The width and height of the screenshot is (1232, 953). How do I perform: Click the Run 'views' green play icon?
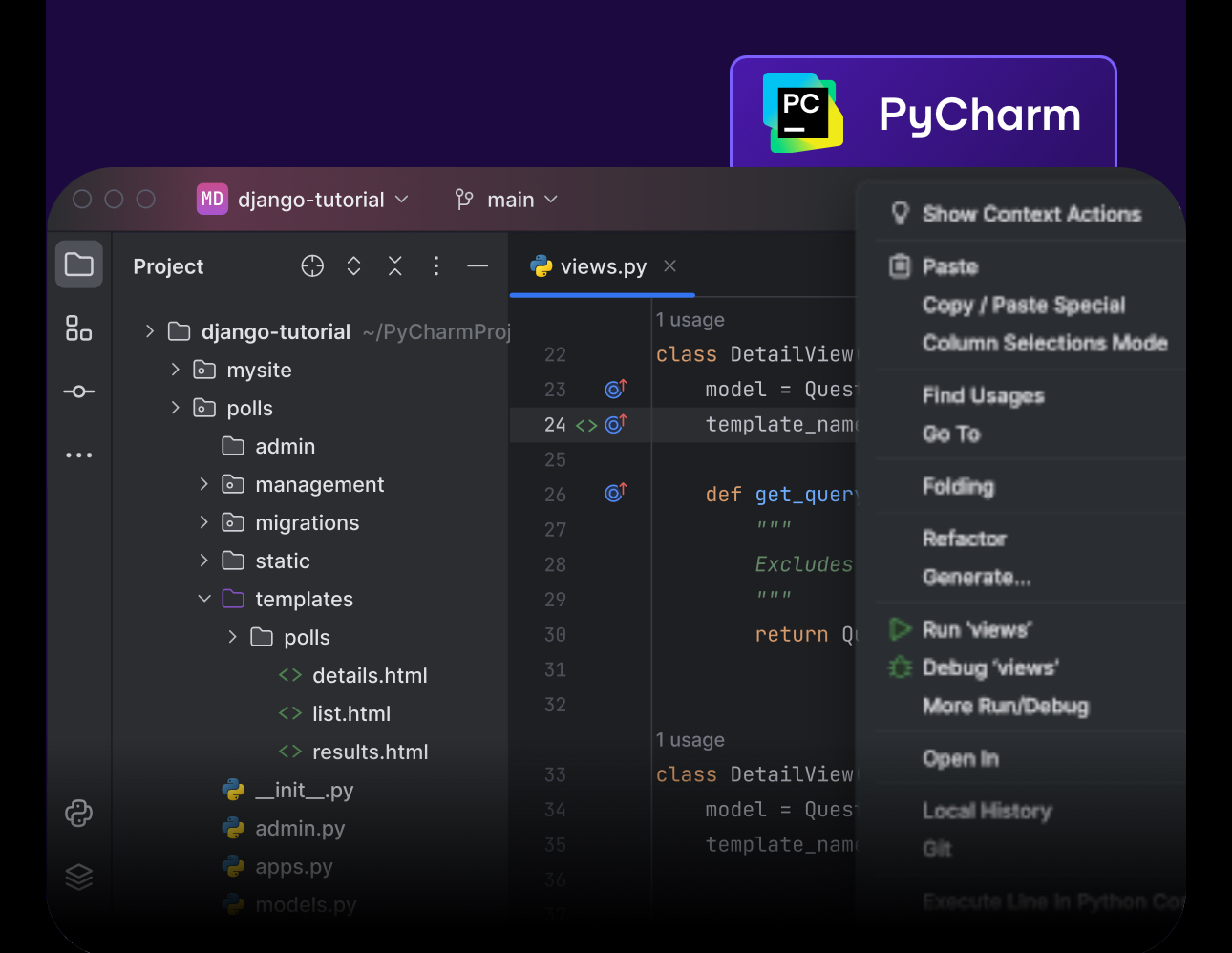tap(900, 628)
